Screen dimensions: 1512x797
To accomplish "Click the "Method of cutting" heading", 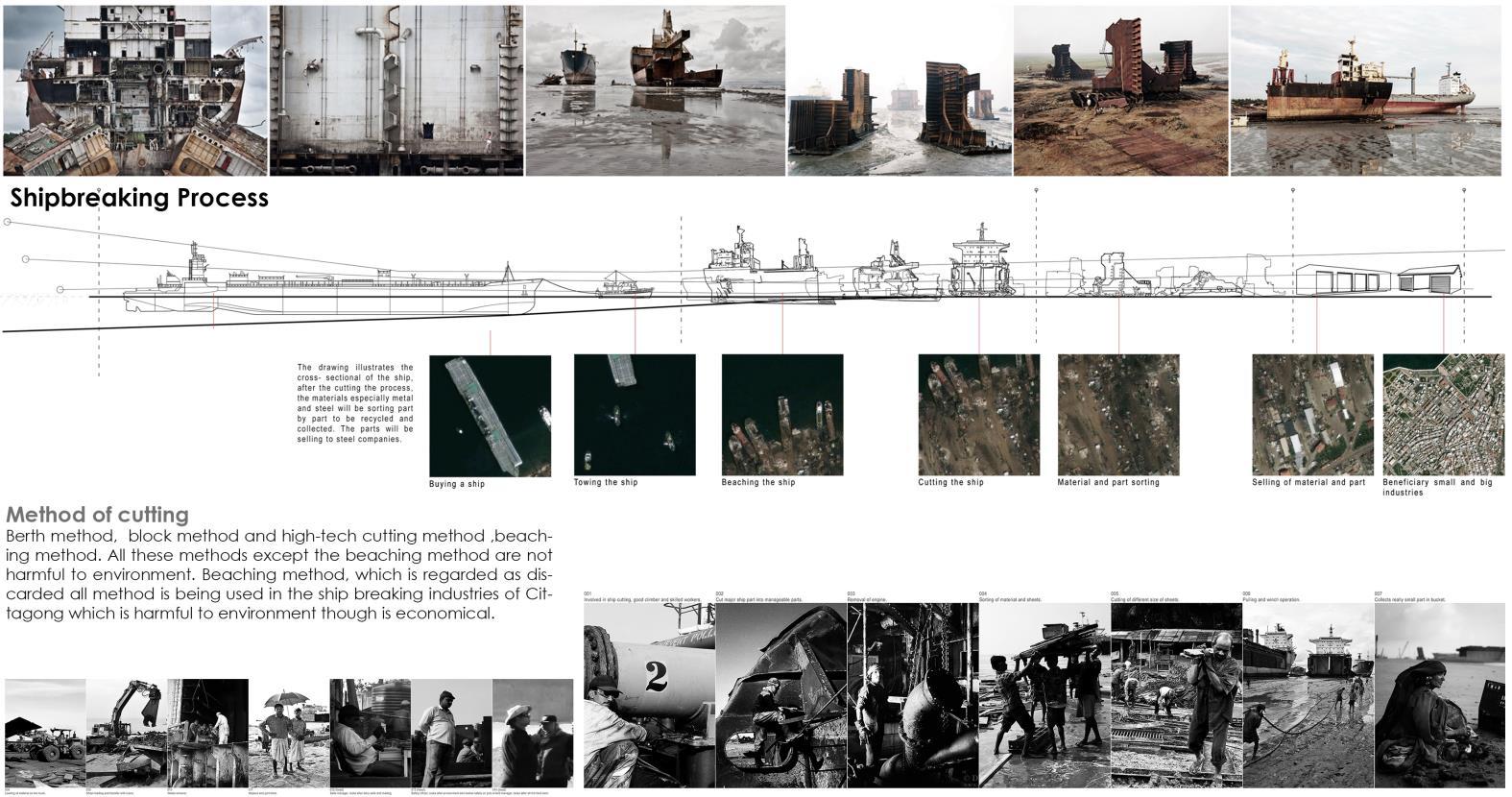I will (x=97, y=515).
